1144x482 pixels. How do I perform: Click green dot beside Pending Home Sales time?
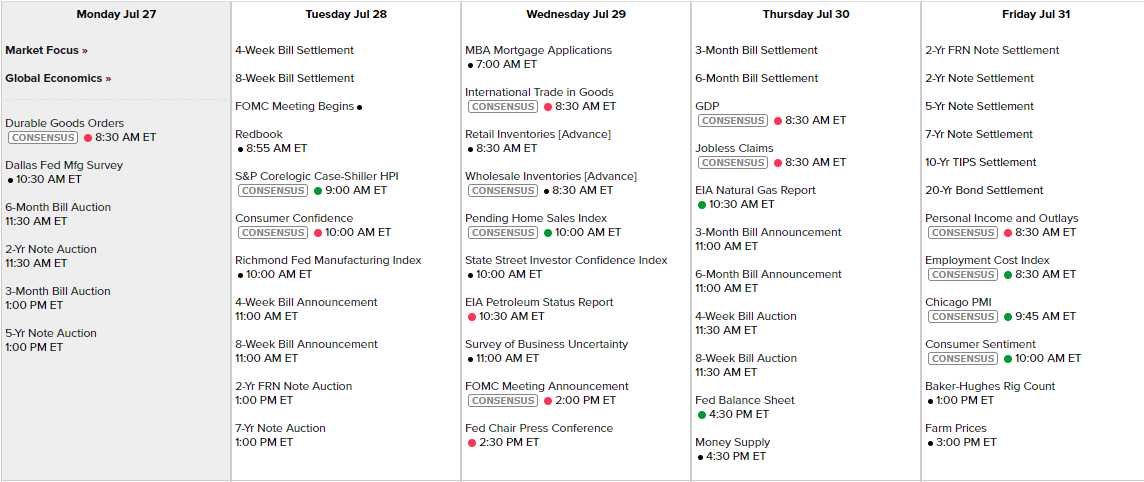click(548, 233)
